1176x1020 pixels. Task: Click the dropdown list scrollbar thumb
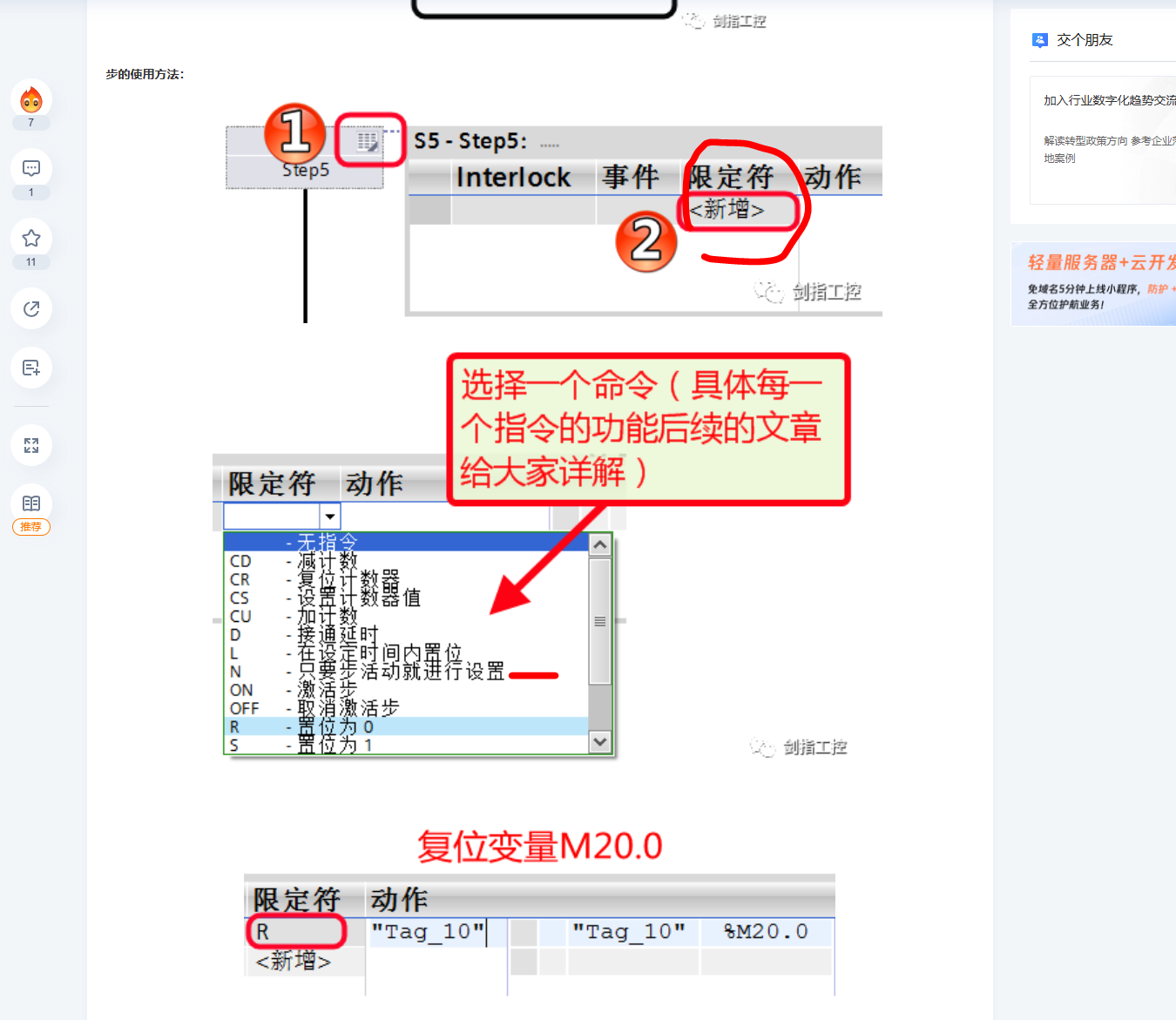point(600,621)
